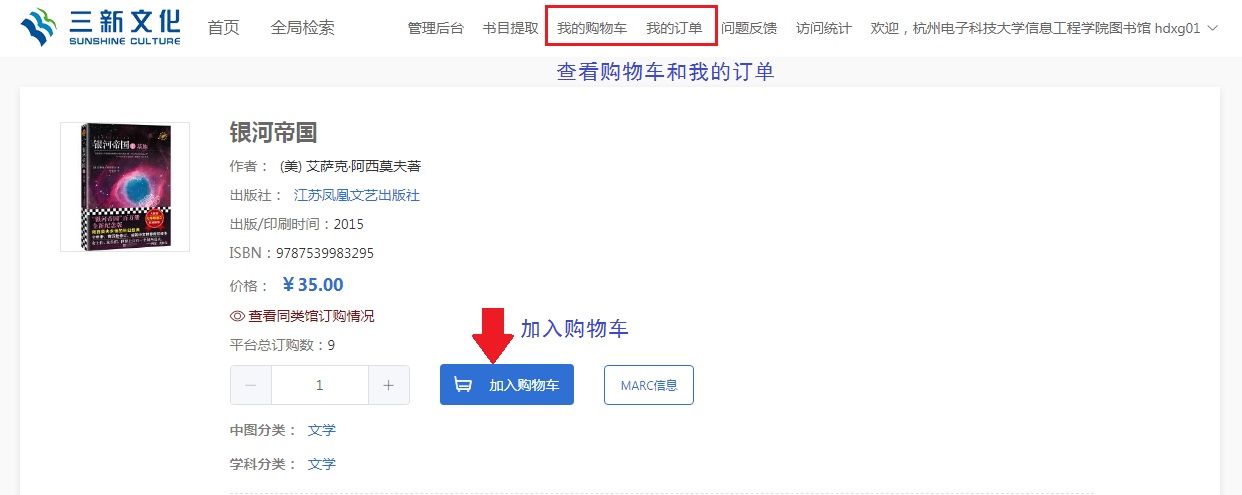Click the Sunshine Culture logo
This screenshot has height=495, width=1242.
[x=100, y=28]
